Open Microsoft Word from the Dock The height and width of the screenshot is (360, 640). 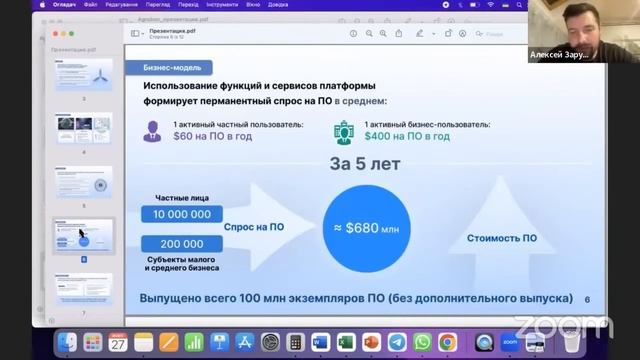tap(321, 342)
